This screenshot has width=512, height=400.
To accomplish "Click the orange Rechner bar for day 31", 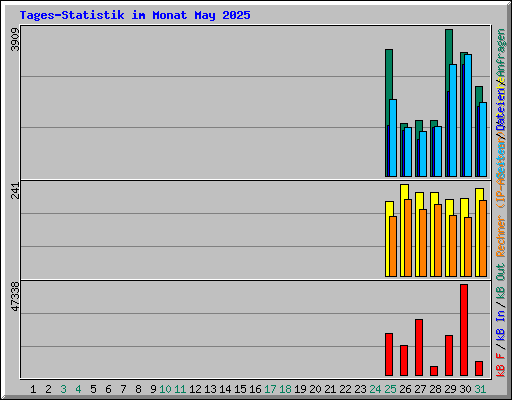I will 483,238.
